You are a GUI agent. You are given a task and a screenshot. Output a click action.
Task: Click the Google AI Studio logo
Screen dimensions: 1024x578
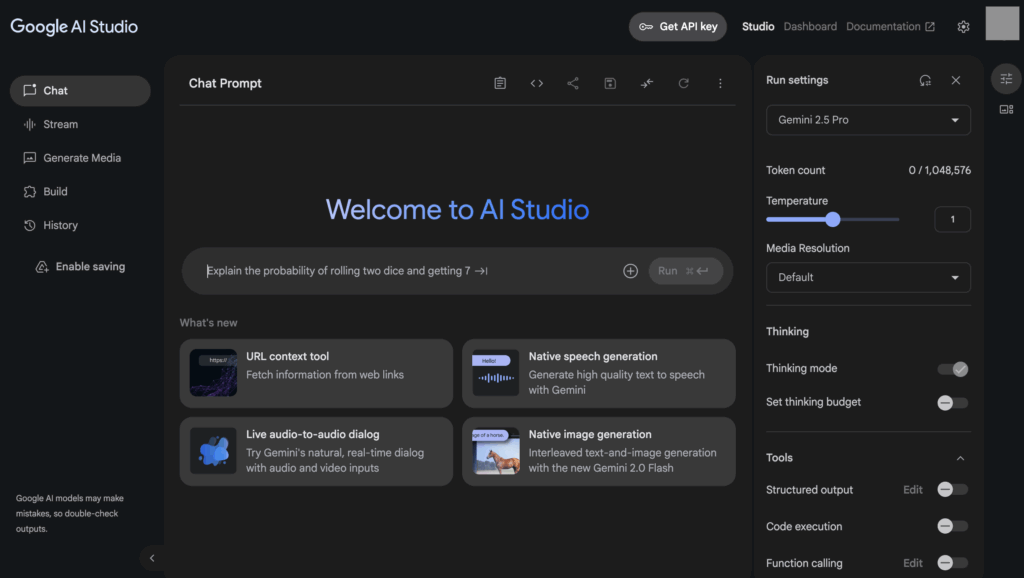[x=74, y=27]
